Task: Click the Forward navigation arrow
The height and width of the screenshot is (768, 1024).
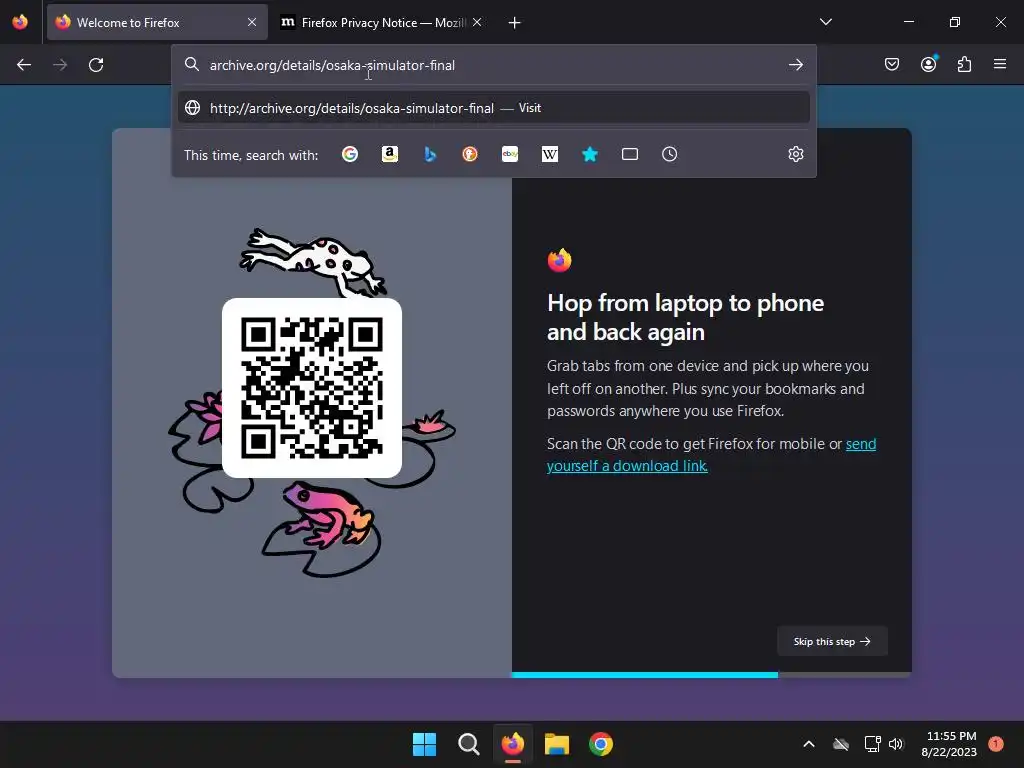Action: pyautogui.click(x=60, y=65)
